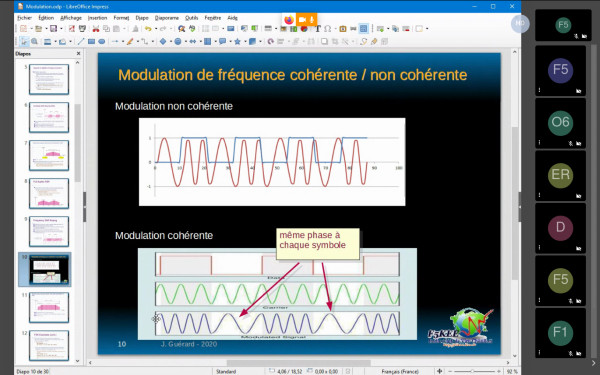The height and width of the screenshot is (375, 600).
Task: Expand the Curve tool dropdown arrow
Action: click(138, 41)
